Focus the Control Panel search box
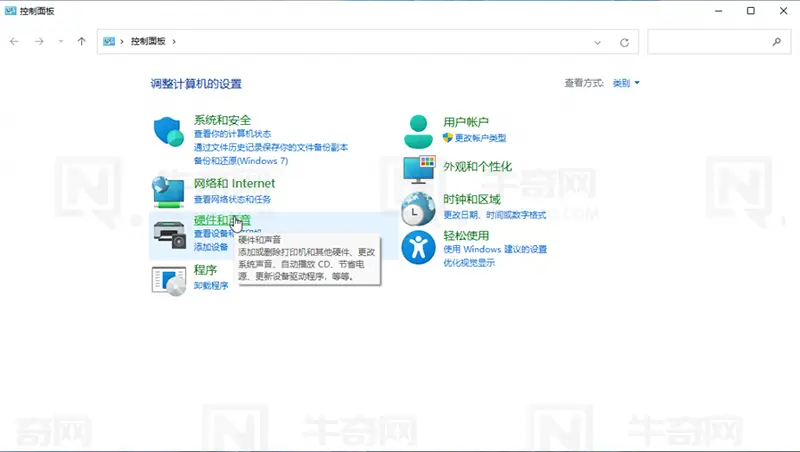 tap(719, 42)
